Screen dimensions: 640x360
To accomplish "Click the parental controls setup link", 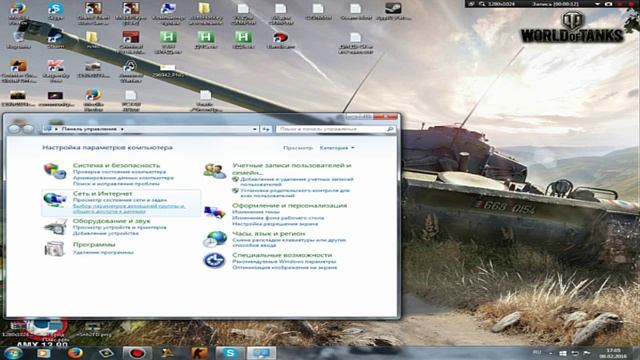I will (295, 193).
